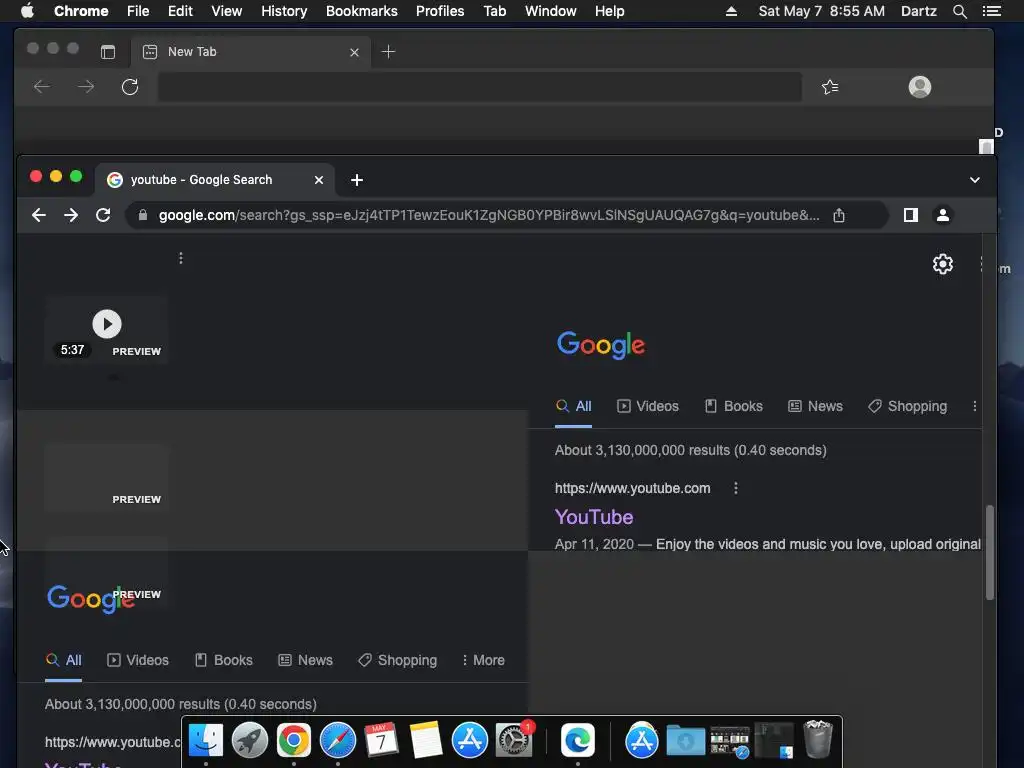Click the google.com address bar URL
This screenshot has height=768, width=1024.
(x=488, y=215)
